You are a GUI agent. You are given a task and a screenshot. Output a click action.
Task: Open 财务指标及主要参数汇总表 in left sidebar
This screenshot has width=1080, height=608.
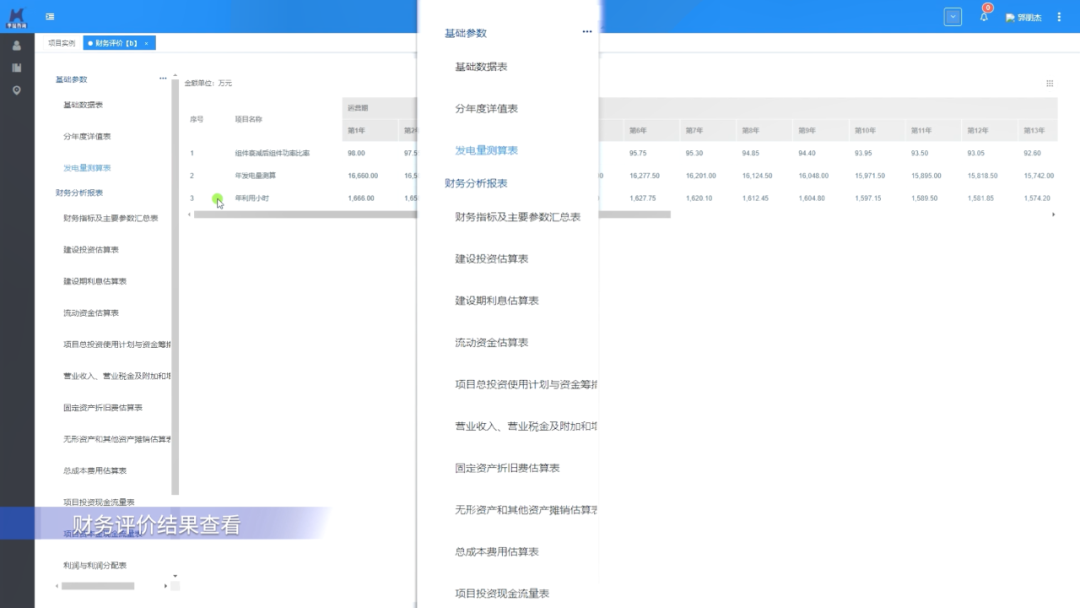coord(110,218)
